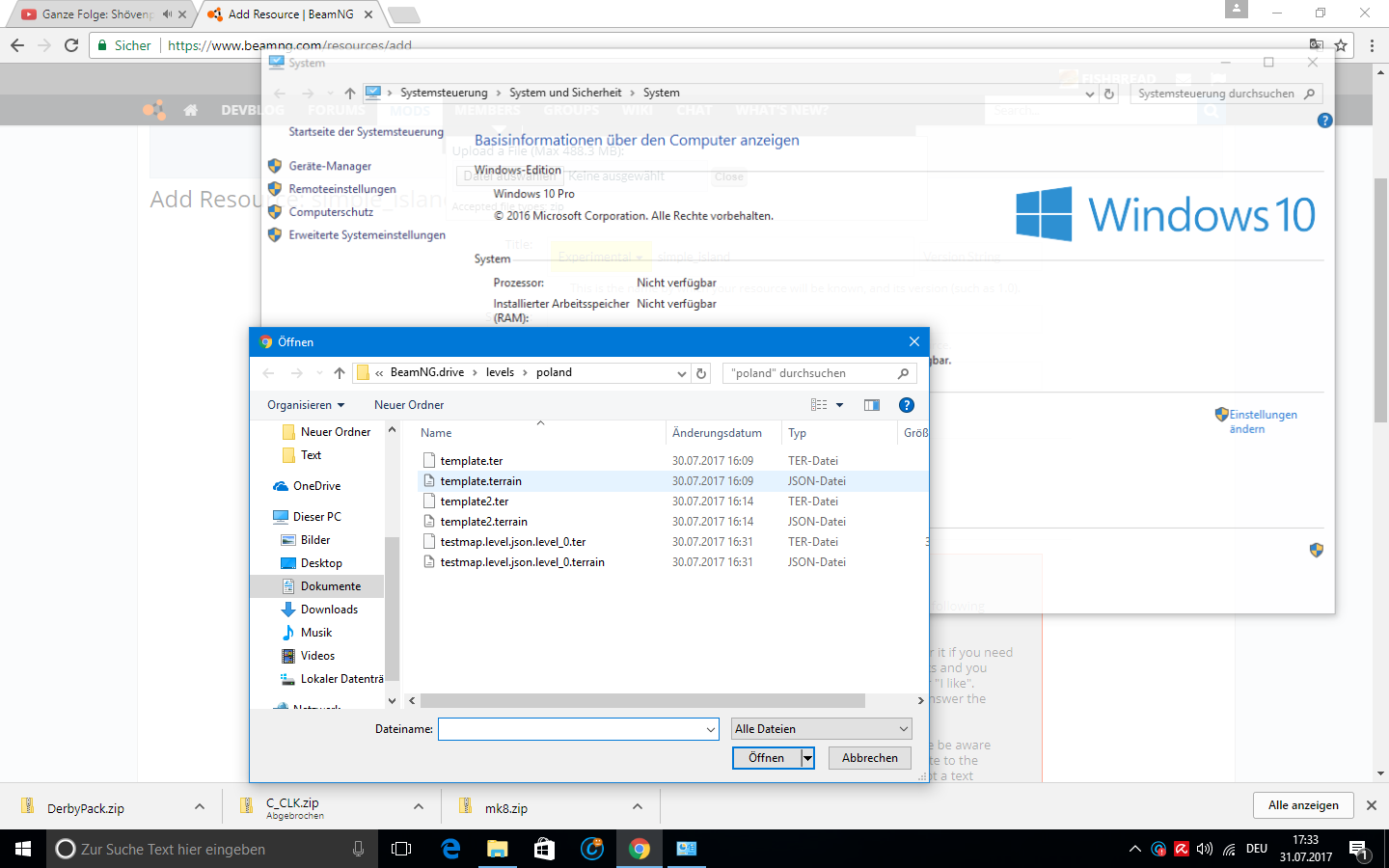Viewport: 1389px width, 868px height.
Task: Click Neuer Ordner toolbar button
Action: pyautogui.click(x=409, y=405)
